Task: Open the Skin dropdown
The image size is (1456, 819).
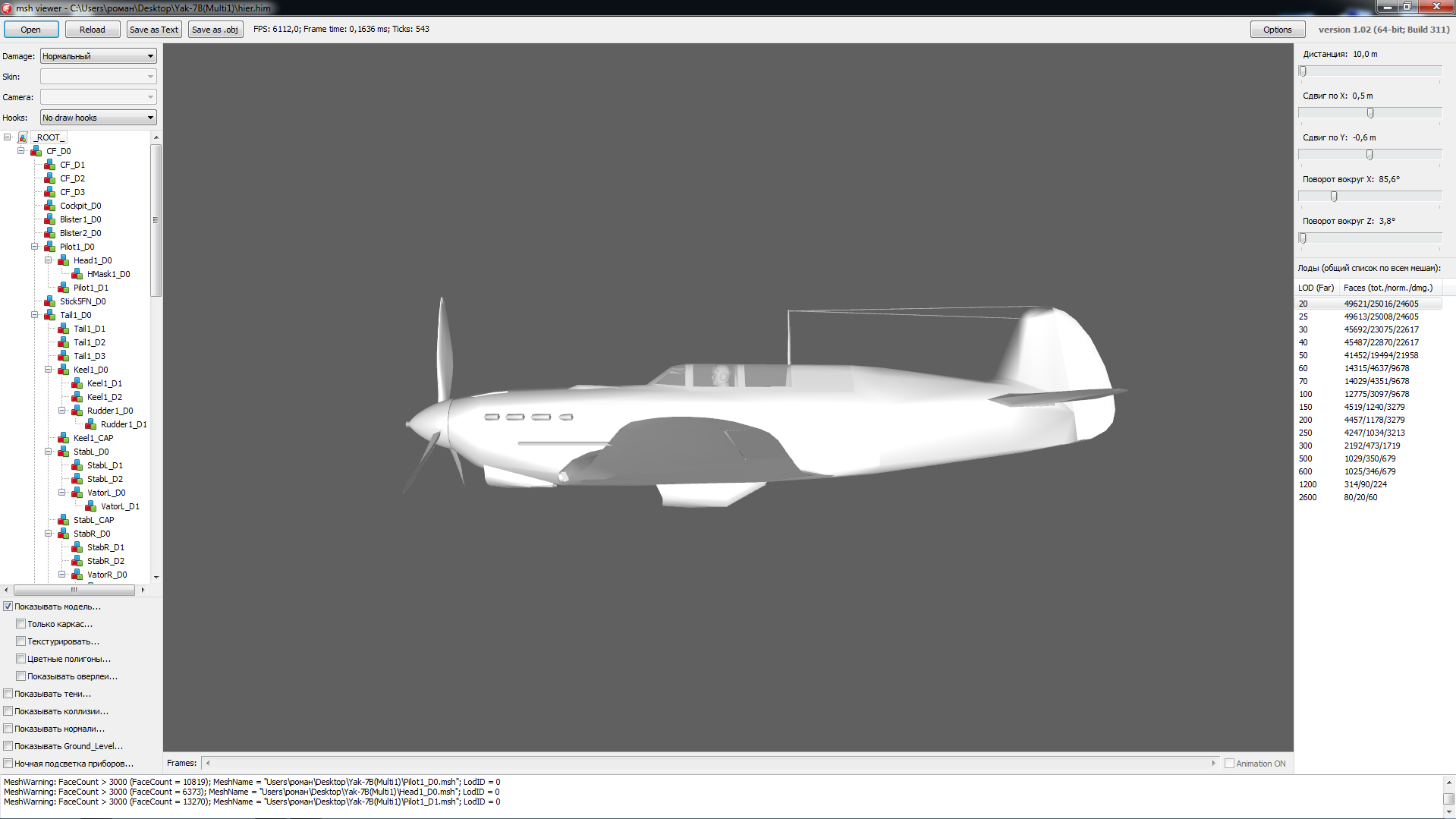Action: coord(99,77)
